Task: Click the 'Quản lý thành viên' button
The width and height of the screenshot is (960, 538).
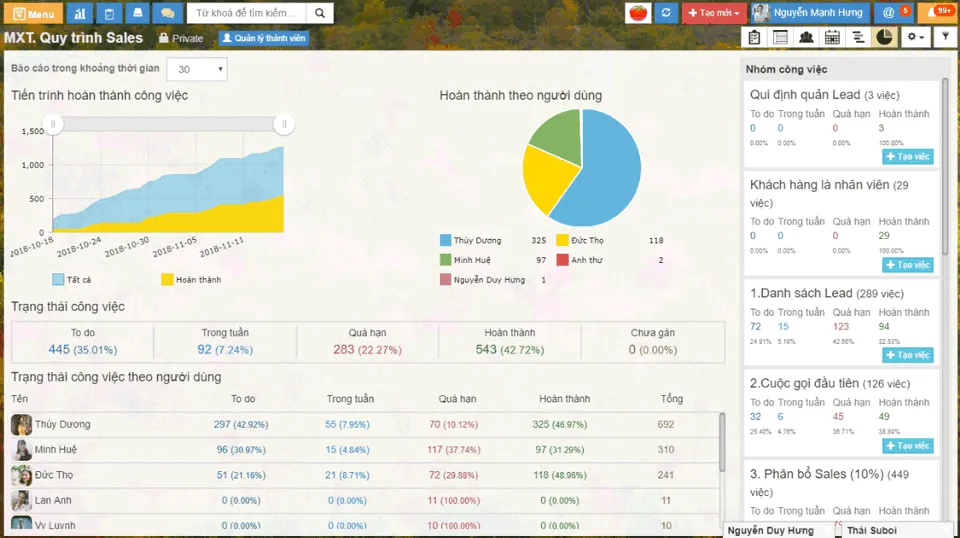Action: [x=264, y=38]
